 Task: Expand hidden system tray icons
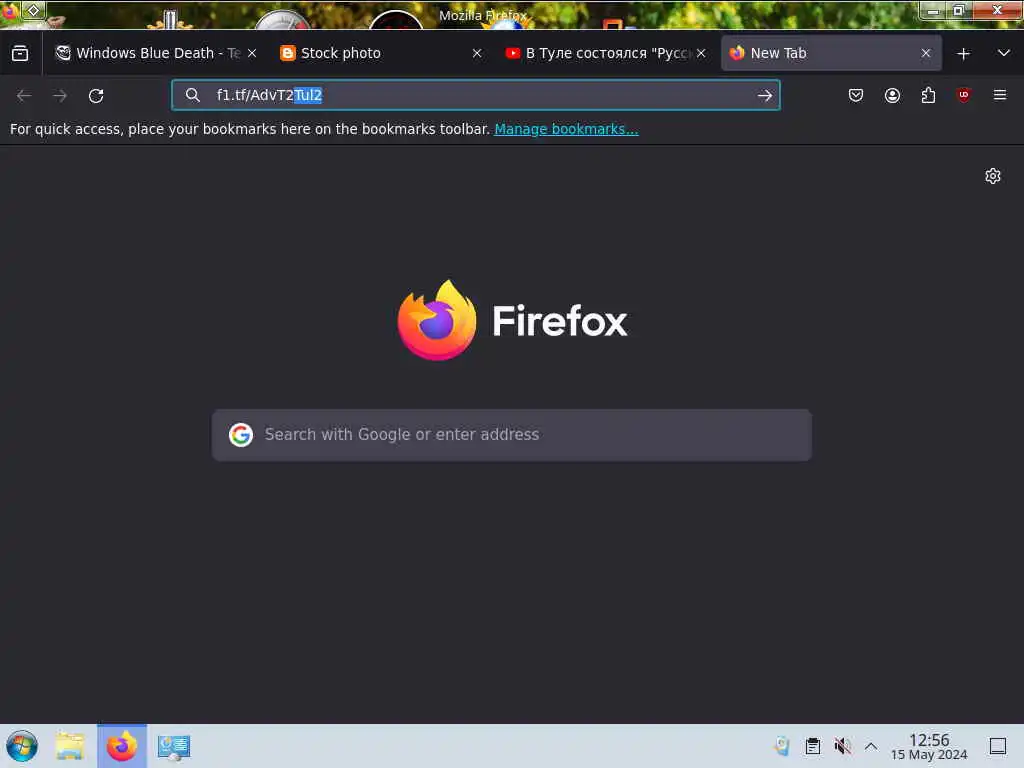[x=871, y=746]
